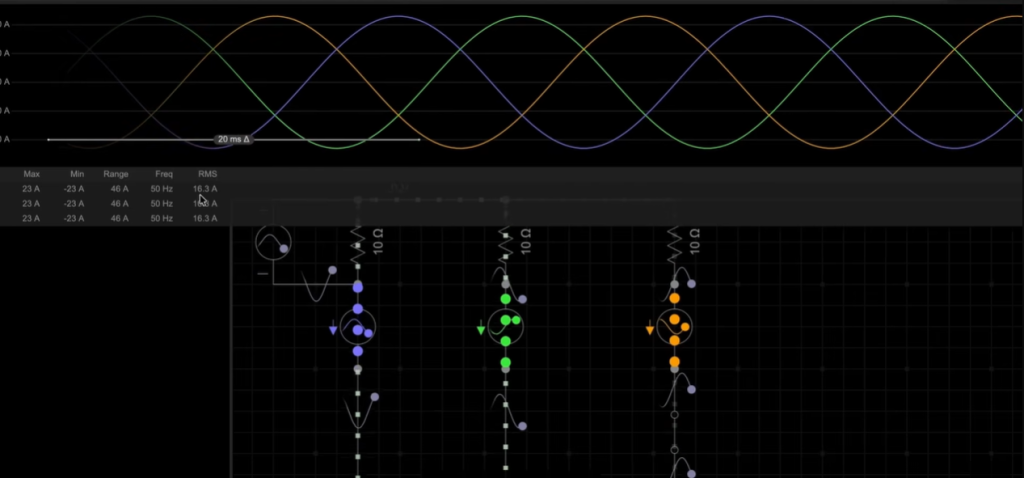1024x478 pixels.
Task: Click the third row 50 Hz frequency value
Action: click(161, 218)
